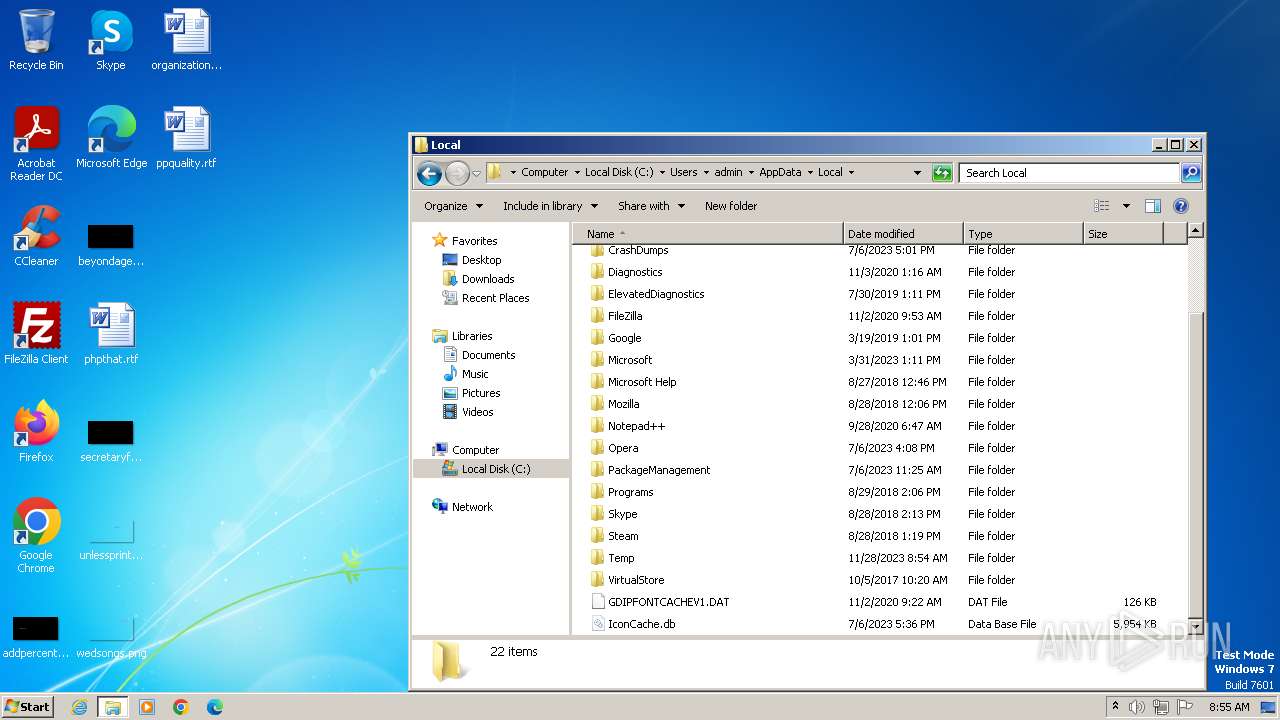The width and height of the screenshot is (1280, 720).
Task: Open the Action Center flag icon
Action: [1185, 707]
